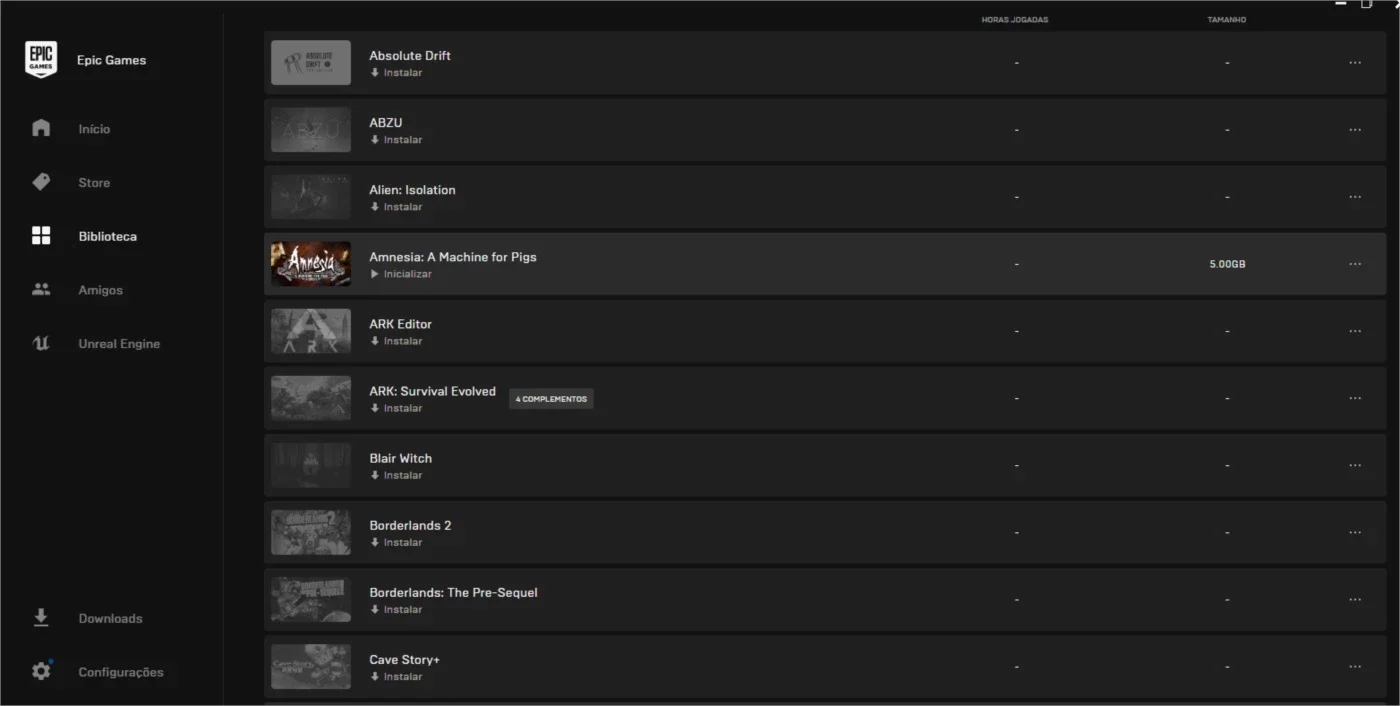Open the Unreal Engine icon
This screenshot has width=1400, height=706.
pos(41,343)
